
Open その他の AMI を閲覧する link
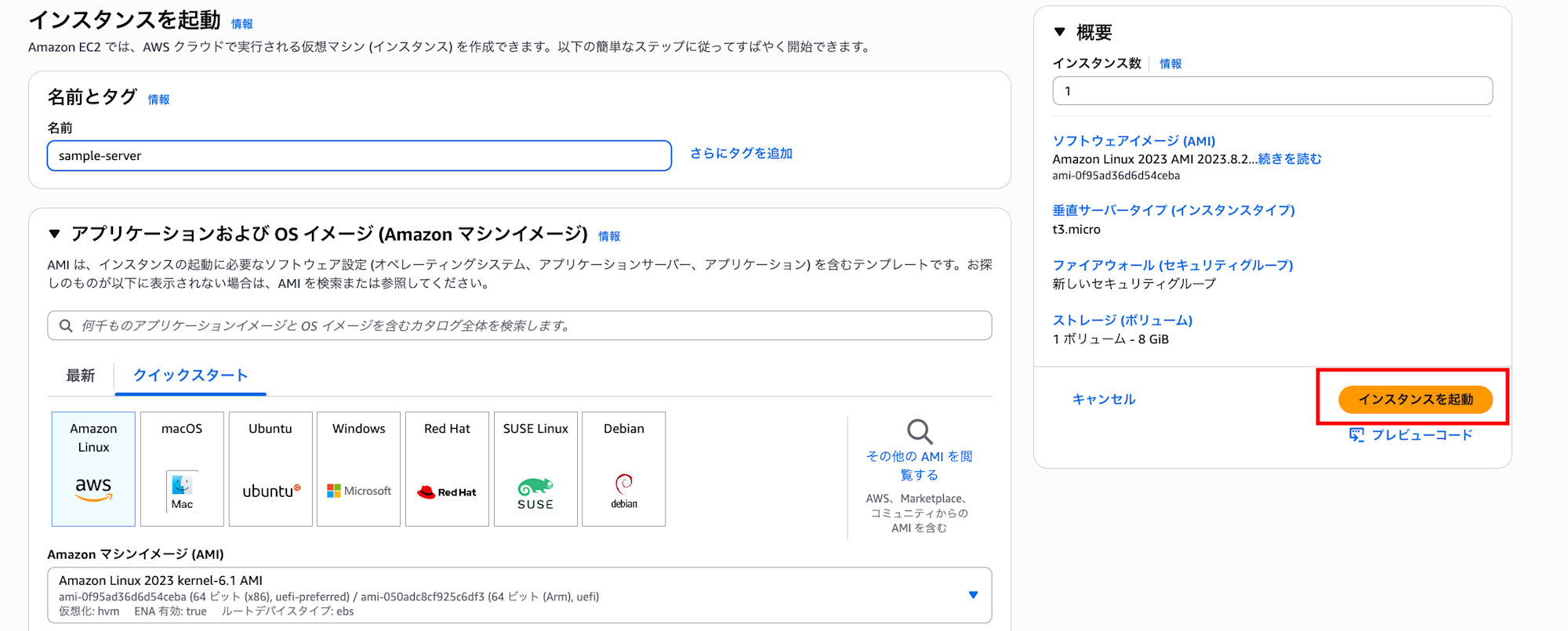pyautogui.click(x=919, y=466)
